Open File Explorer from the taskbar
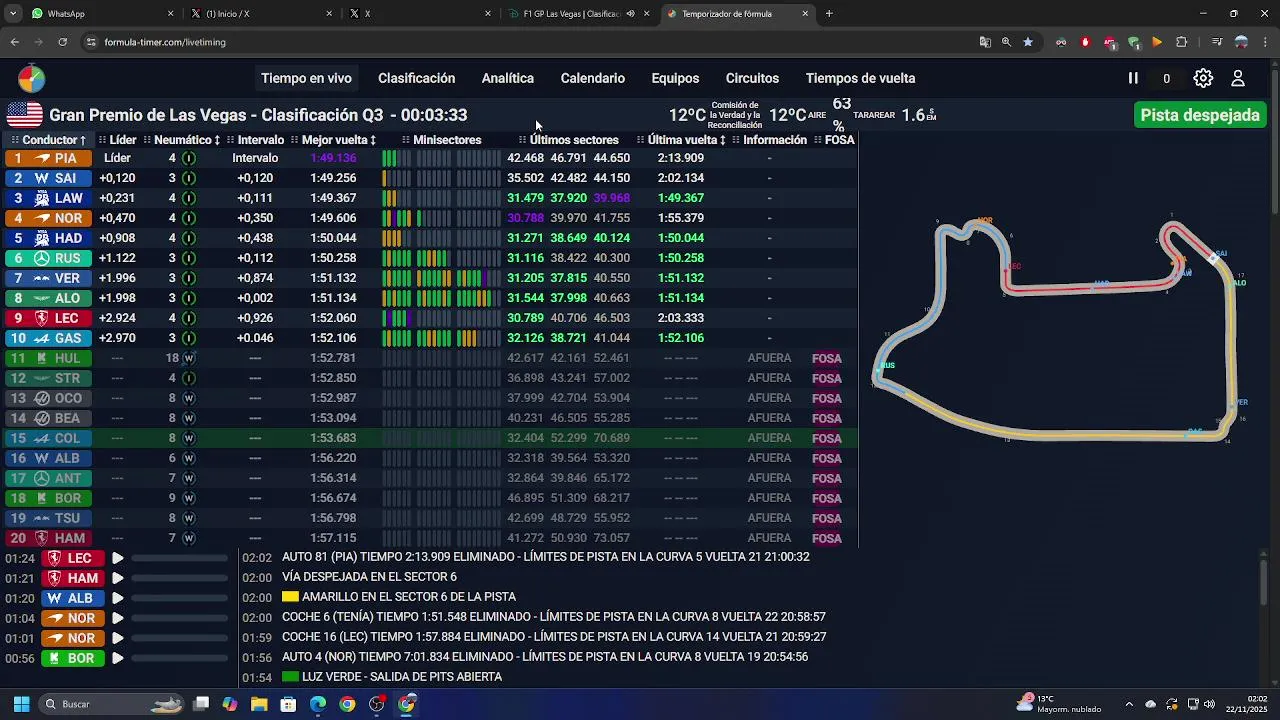Screen dimensions: 1280x720 tap(259, 704)
